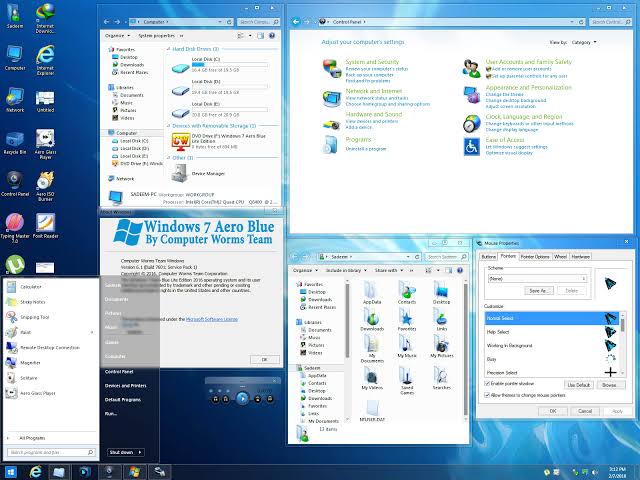Click the Microsoft Software License link
This screenshot has width=640, height=480.
[x=211, y=319]
